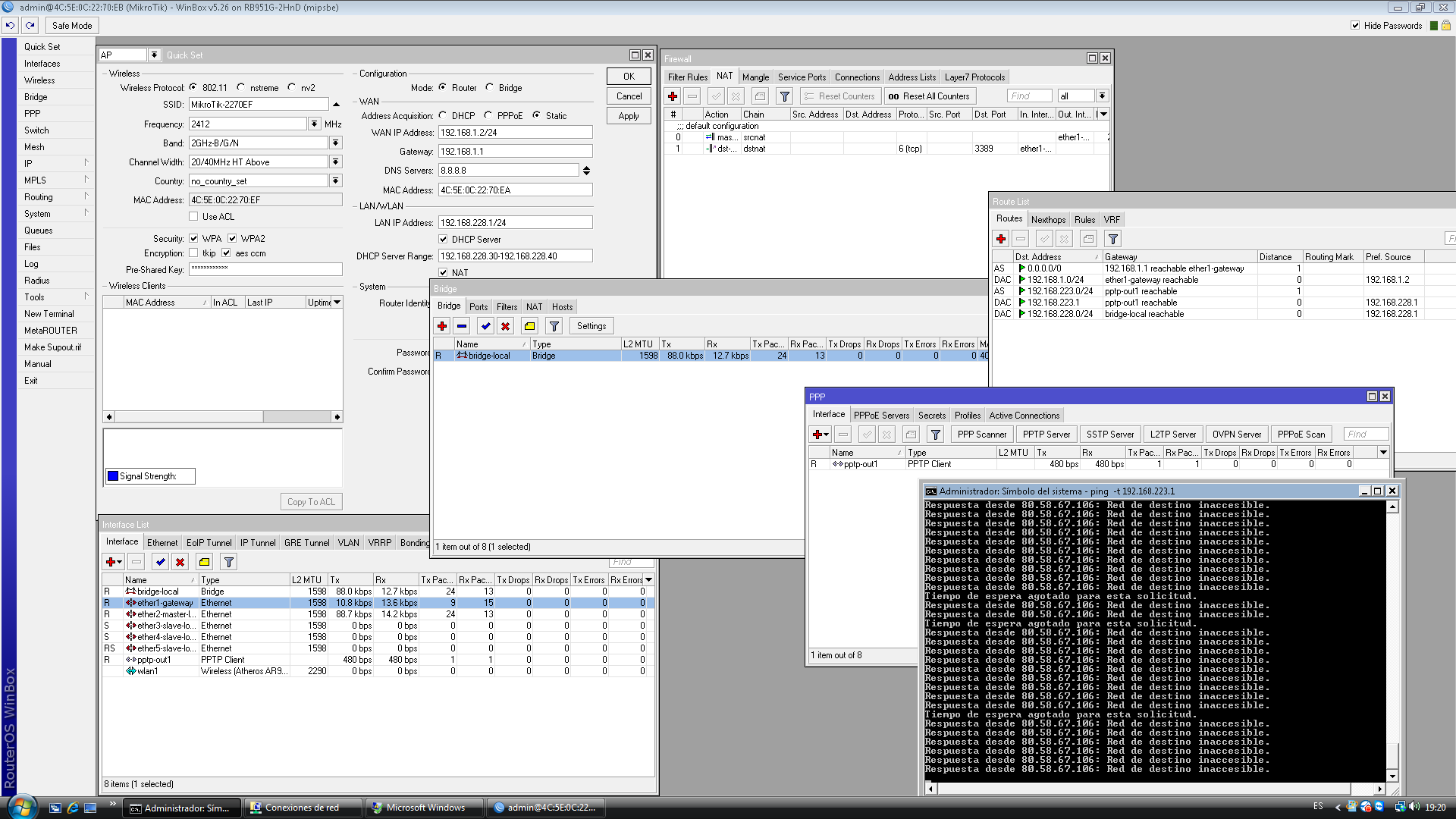Click OK in Quick Set
Viewport: 1456px width, 819px height.
point(629,77)
